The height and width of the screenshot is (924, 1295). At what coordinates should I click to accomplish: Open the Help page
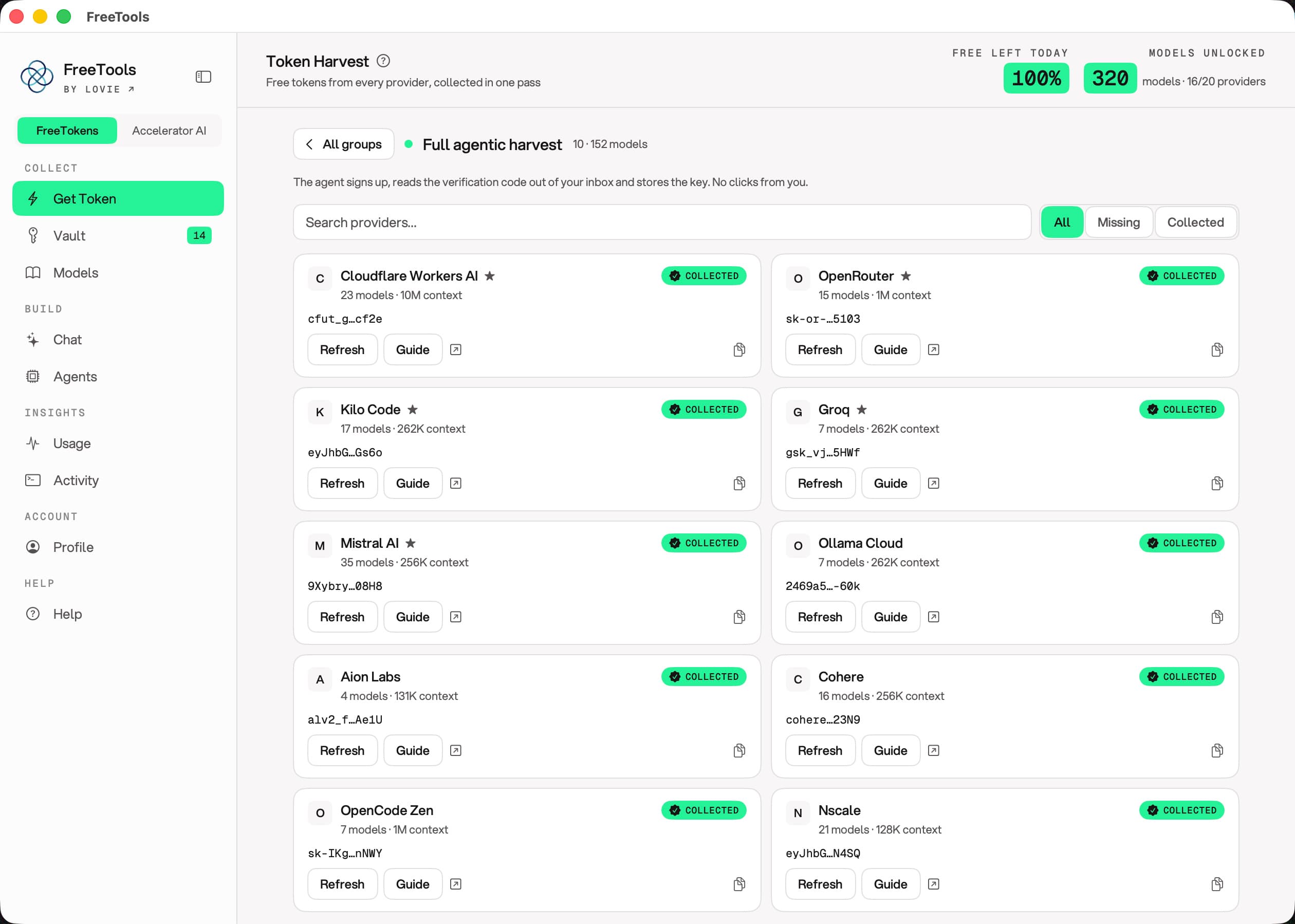pyautogui.click(x=118, y=614)
